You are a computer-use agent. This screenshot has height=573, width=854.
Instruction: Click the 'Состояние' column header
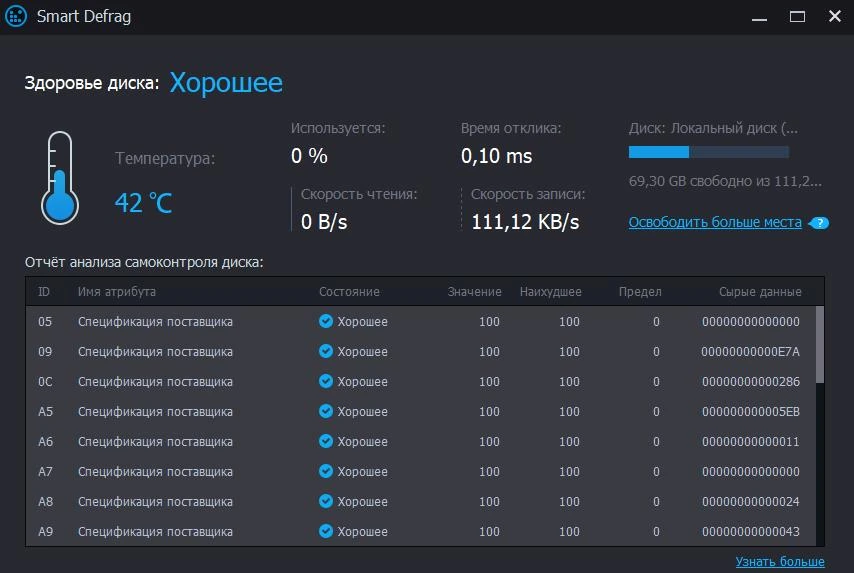349,292
